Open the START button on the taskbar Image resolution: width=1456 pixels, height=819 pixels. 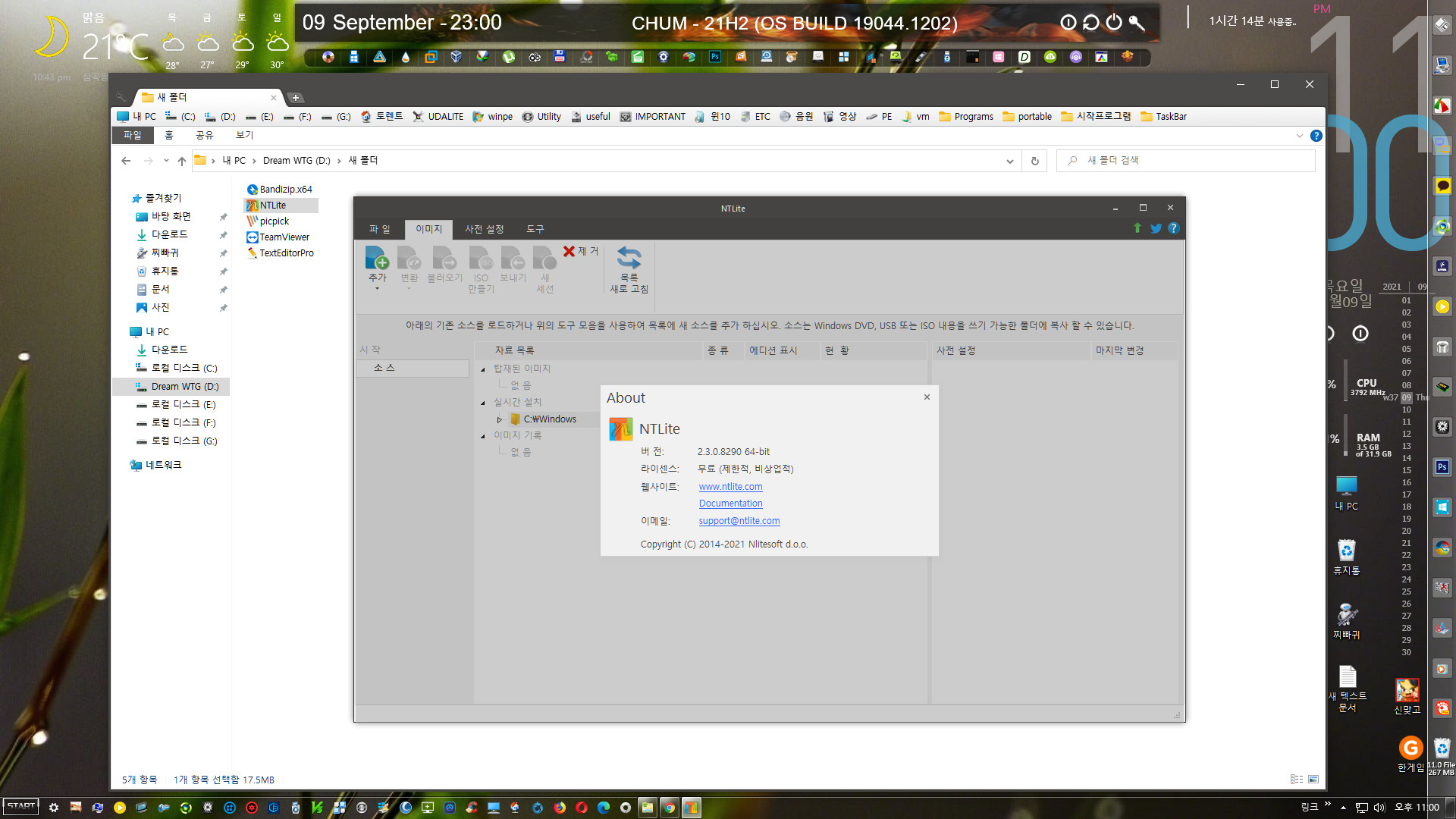pos(21,807)
